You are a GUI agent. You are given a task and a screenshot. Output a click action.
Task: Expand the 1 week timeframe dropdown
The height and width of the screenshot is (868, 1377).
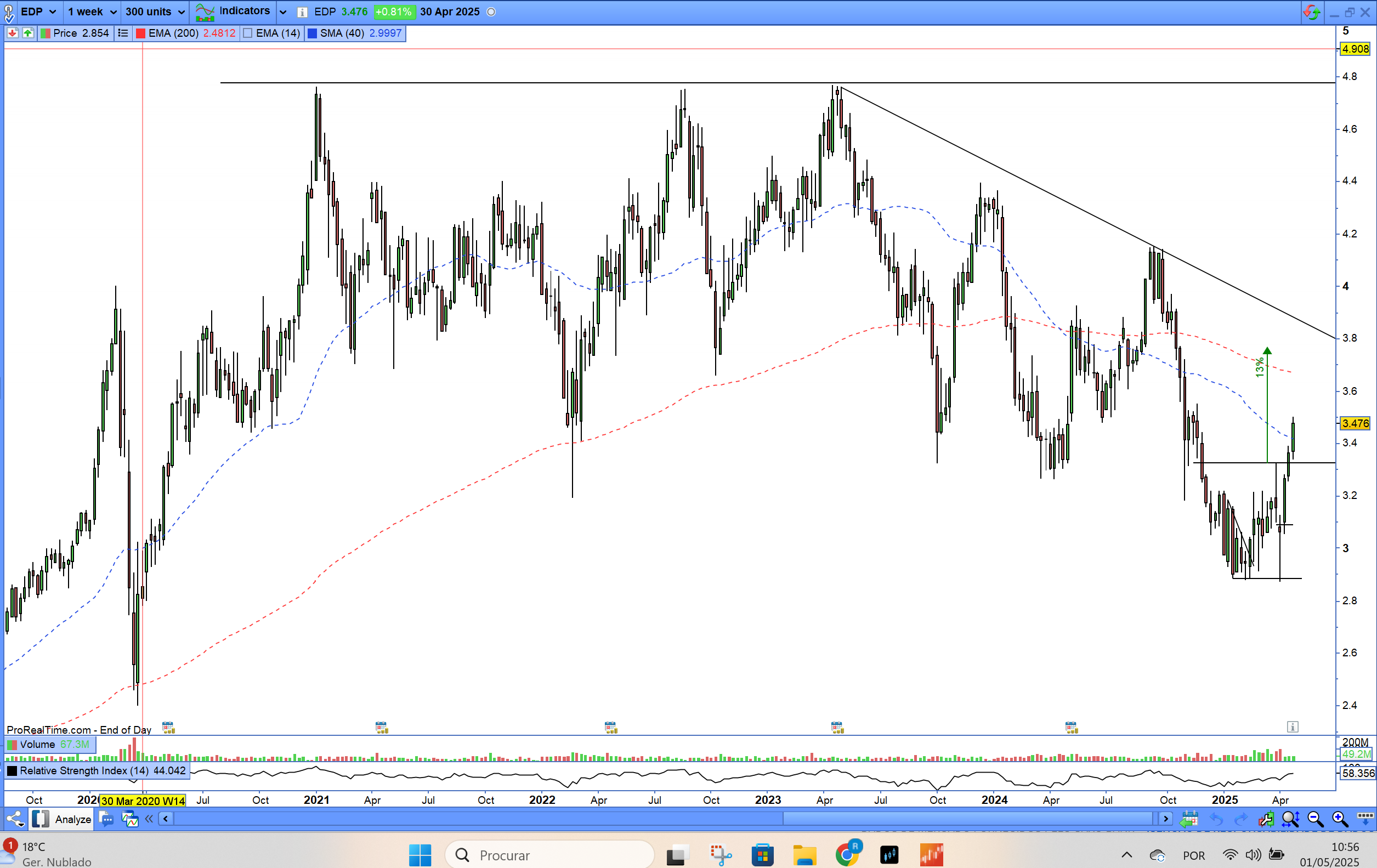tap(92, 12)
